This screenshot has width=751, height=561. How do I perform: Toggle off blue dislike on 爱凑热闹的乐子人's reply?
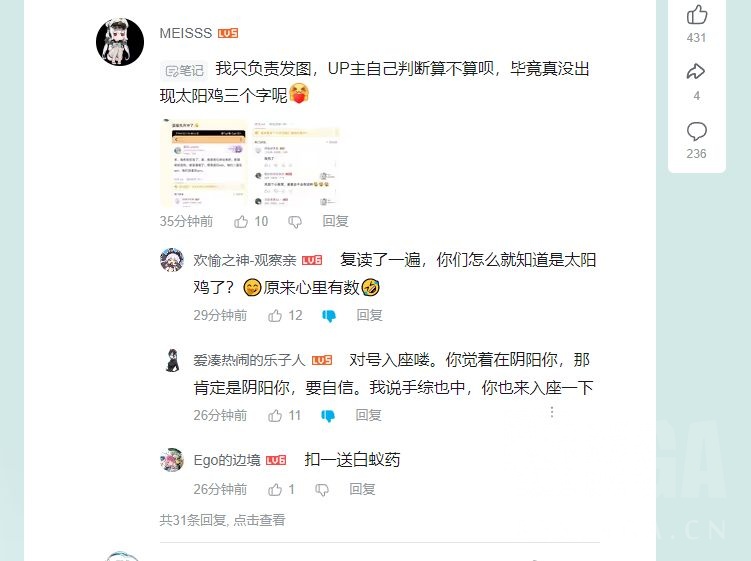click(x=328, y=416)
